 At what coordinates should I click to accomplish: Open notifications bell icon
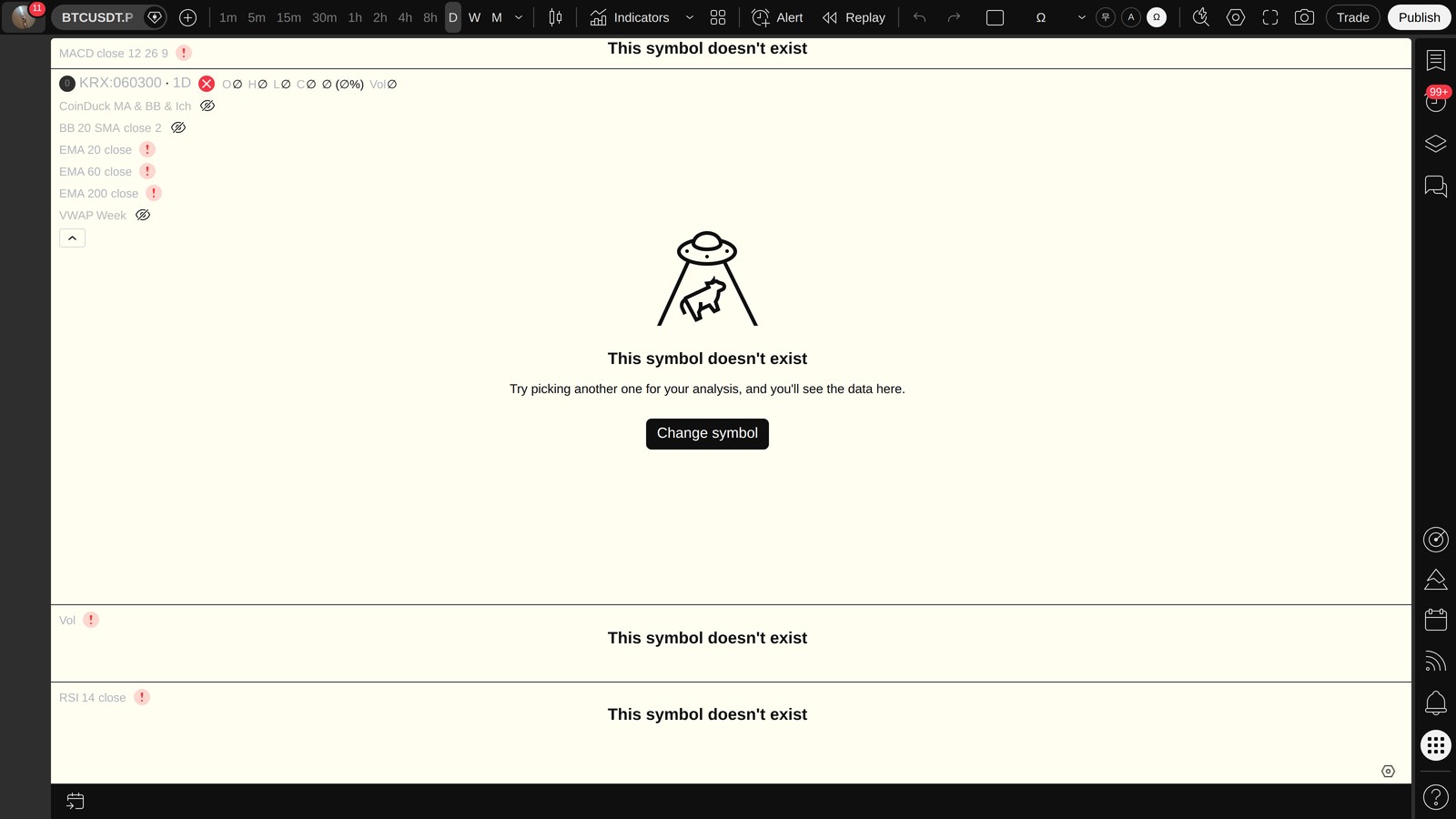(1435, 703)
